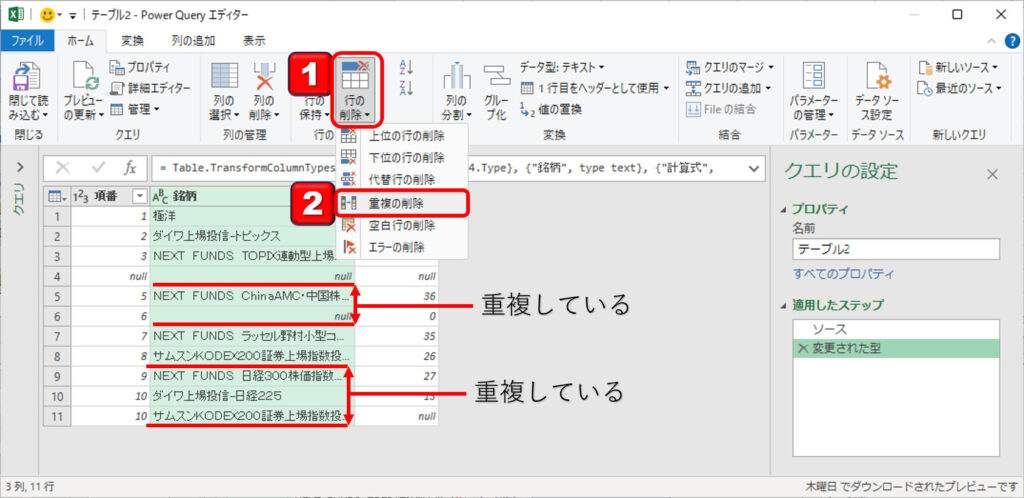Screen dimensions: 1024x498
Task: Select Remove Blank Rows (空白行の削除)
Action: (x=402, y=226)
